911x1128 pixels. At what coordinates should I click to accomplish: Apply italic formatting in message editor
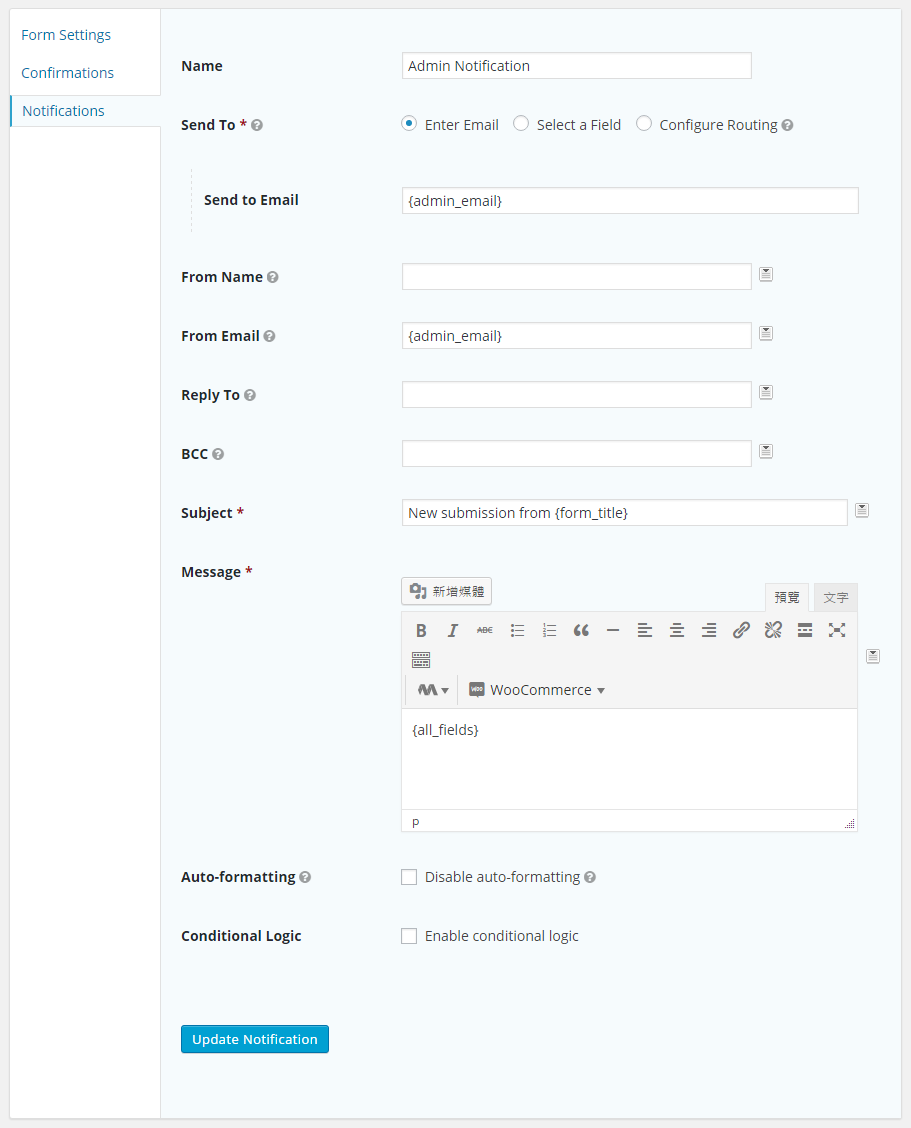tap(453, 630)
